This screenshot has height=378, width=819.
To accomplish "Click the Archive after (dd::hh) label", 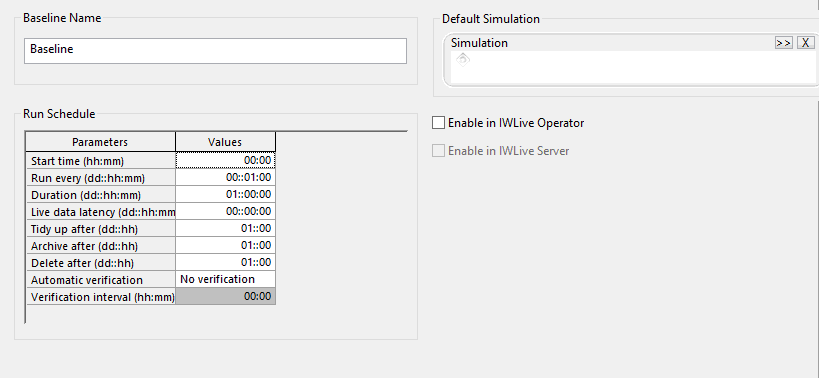I will click(84, 246).
